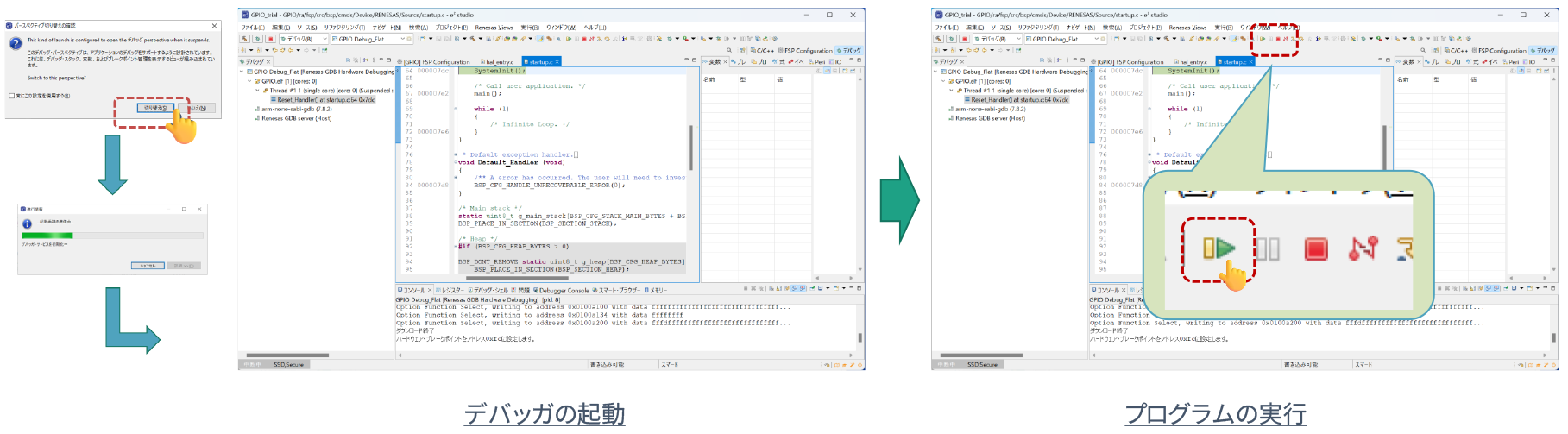Check the 'always use this setting' checkbox
Screen dimensions: 1568x434
coord(11,96)
